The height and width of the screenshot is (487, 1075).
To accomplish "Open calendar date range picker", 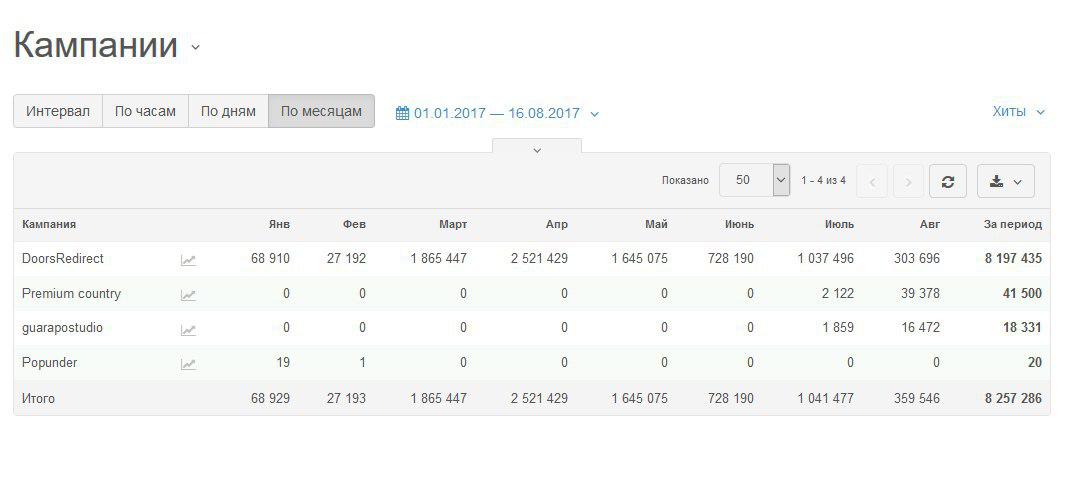I will point(498,113).
